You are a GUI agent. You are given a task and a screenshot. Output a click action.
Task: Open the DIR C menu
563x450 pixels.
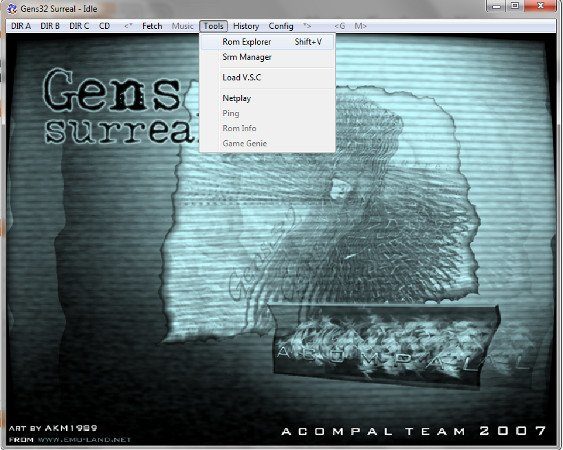[79, 26]
